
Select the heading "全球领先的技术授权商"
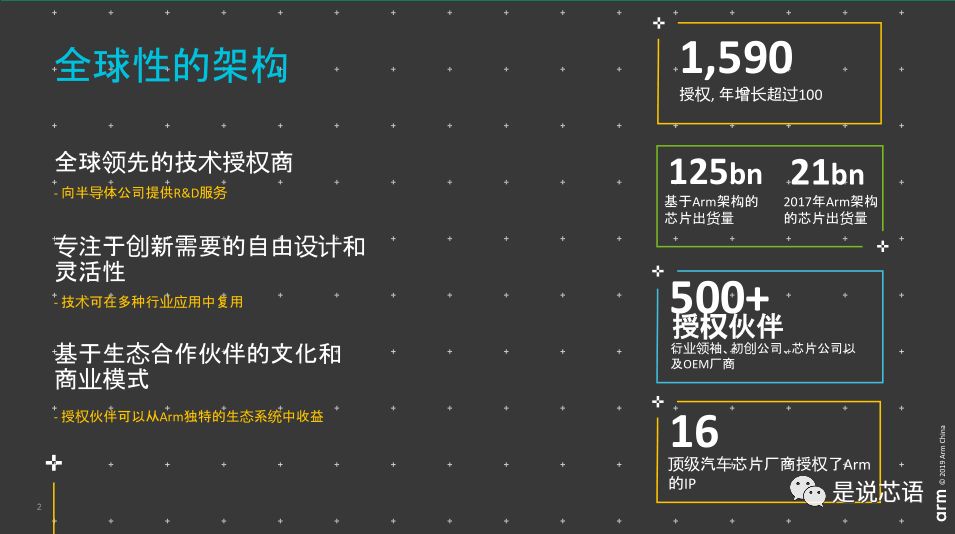click(174, 163)
